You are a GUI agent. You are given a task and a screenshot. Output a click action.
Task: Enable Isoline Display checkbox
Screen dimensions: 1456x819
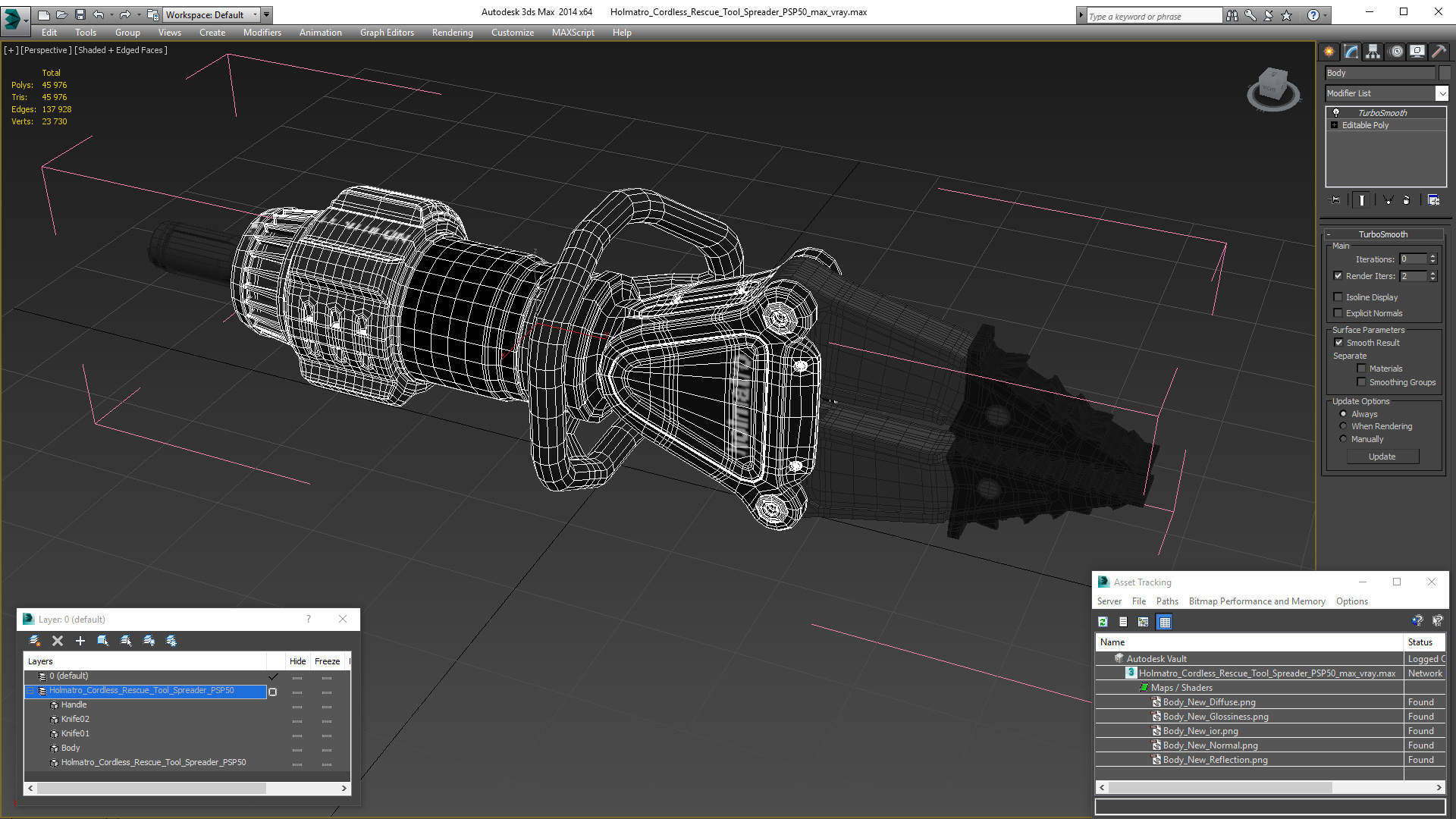point(1338,297)
